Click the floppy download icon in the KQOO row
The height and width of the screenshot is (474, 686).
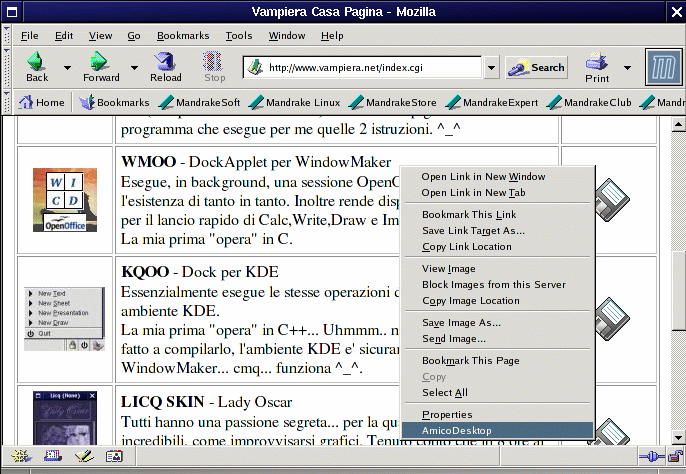pyautogui.click(x=612, y=319)
